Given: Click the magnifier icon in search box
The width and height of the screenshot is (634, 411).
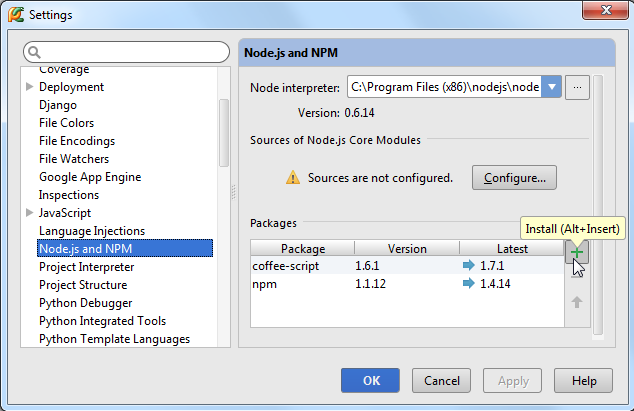Looking at the screenshot, I should point(35,52).
